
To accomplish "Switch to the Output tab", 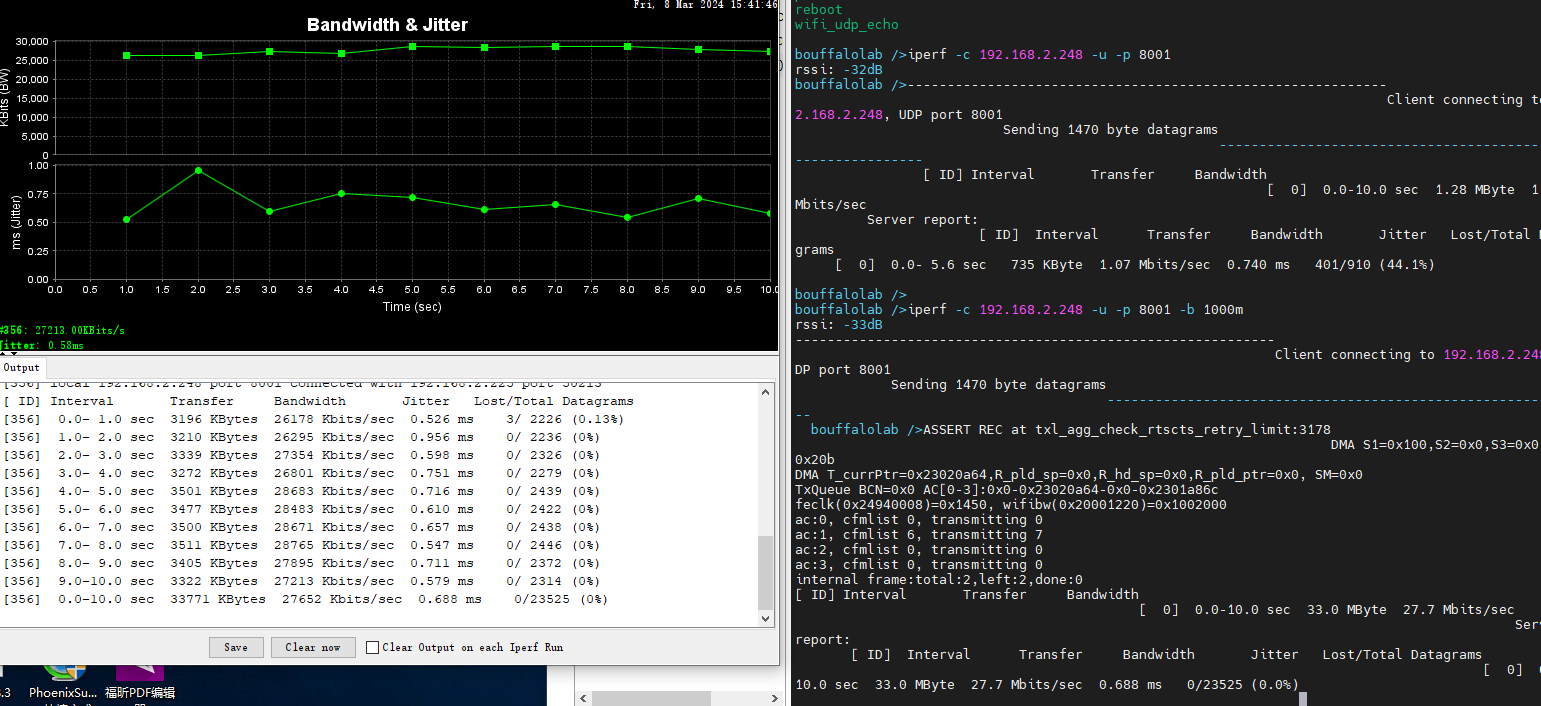I will click(21, 368).
